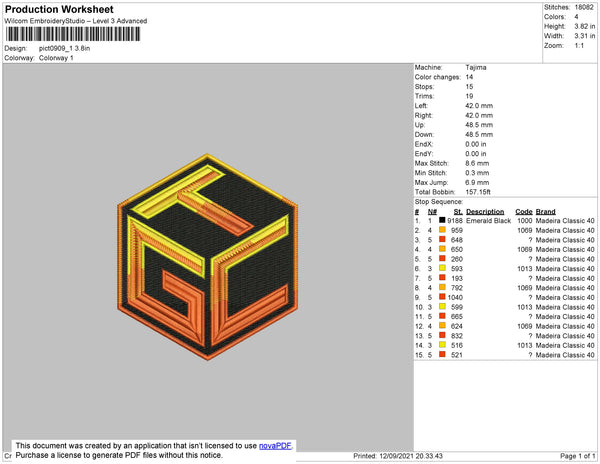The image size is (600, 464).
Task: Select the 'St.' column header
Action: tap(458, 212)
